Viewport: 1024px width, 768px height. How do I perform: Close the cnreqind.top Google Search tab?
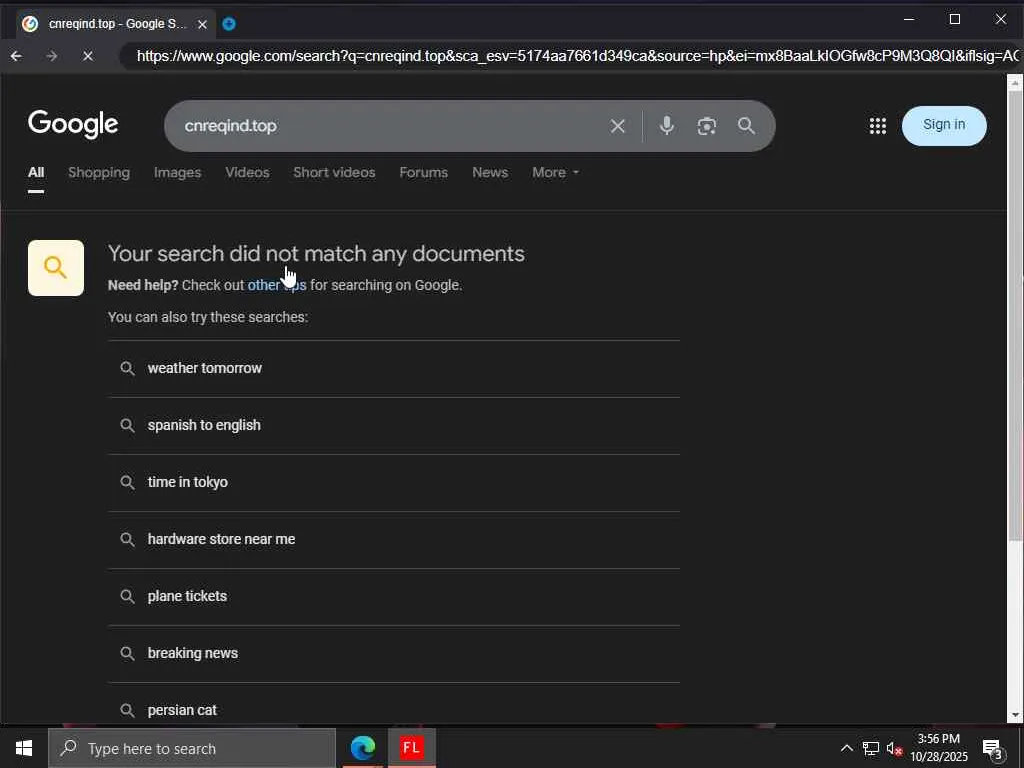(x=202, y=24)
